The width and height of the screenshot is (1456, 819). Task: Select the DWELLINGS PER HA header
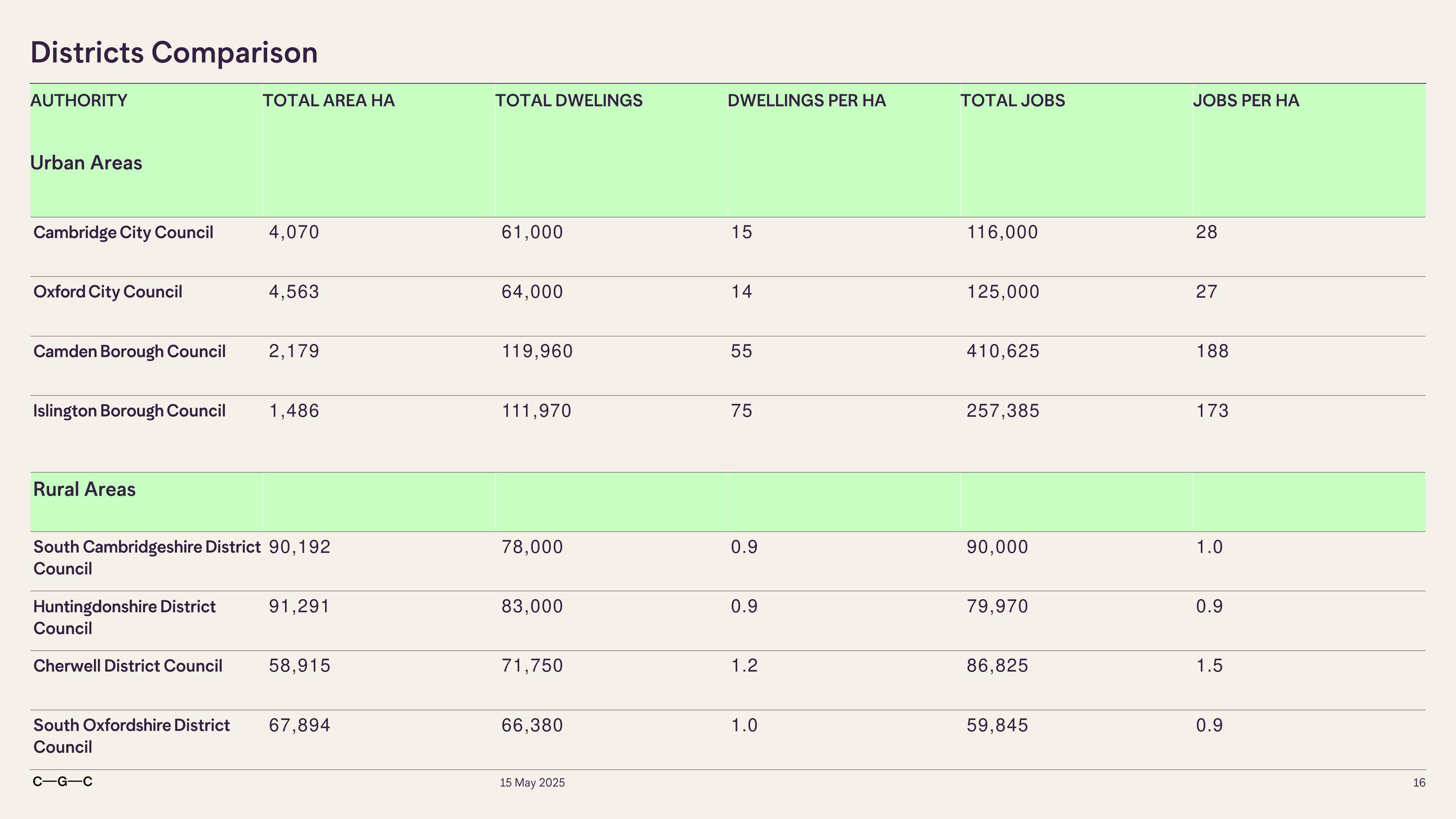[807, 100]
